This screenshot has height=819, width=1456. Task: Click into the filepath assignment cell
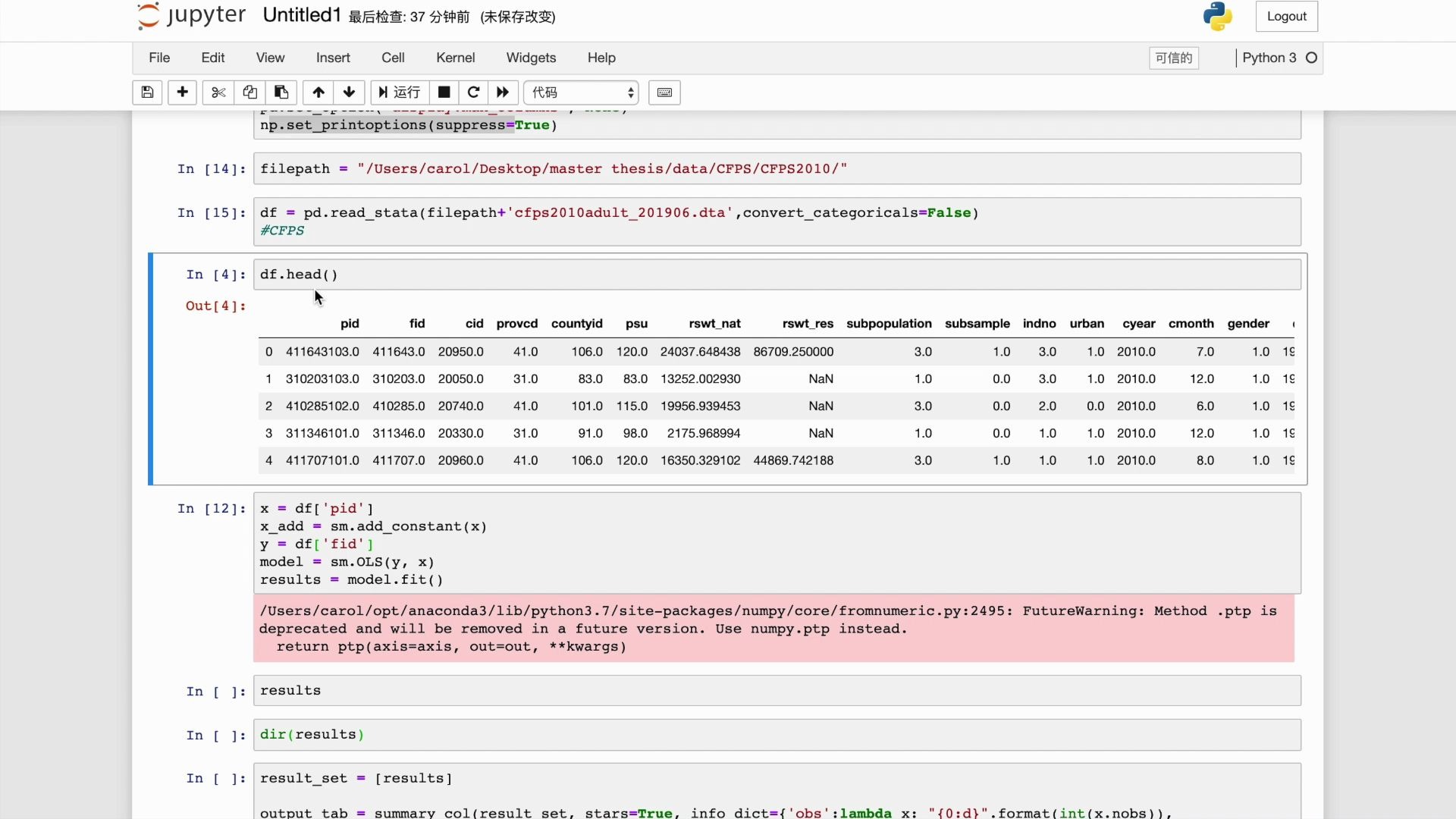777,168
